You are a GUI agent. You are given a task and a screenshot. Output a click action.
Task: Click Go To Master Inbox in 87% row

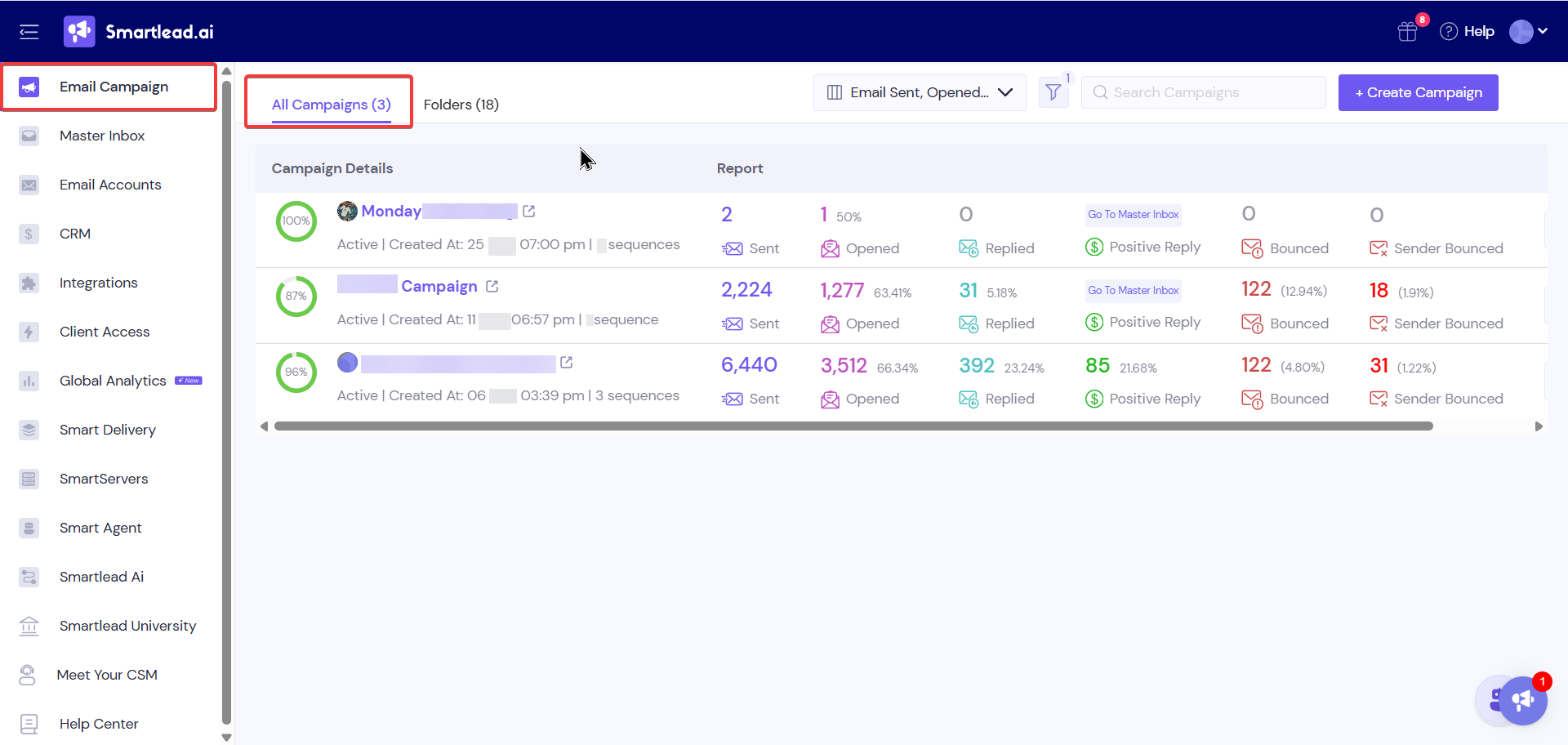[1133, 290]
